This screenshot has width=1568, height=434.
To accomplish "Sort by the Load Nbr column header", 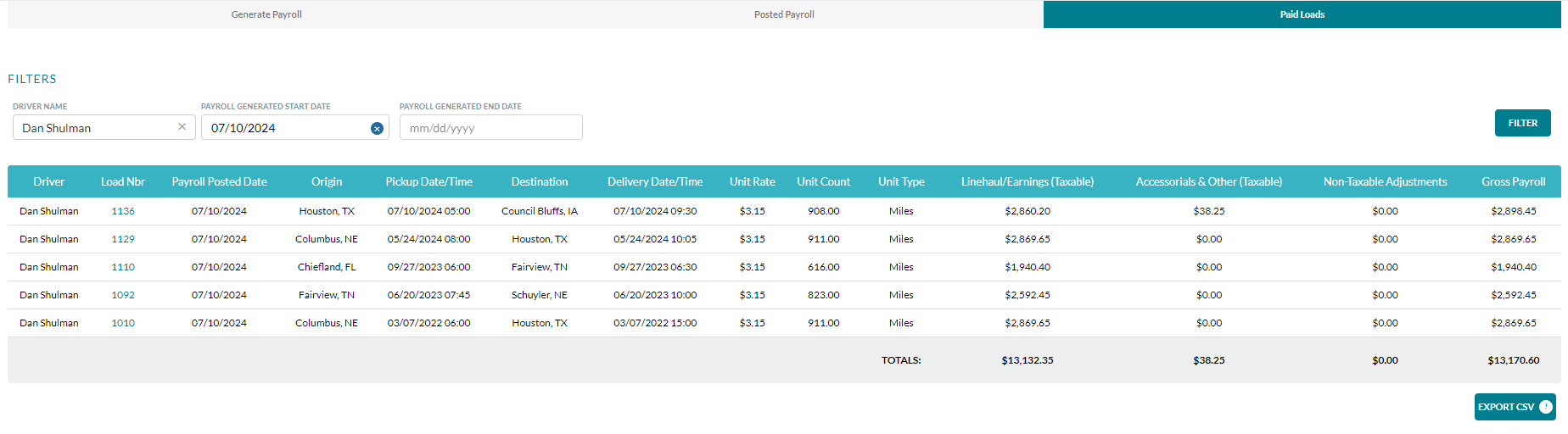I will pos(123,181).
